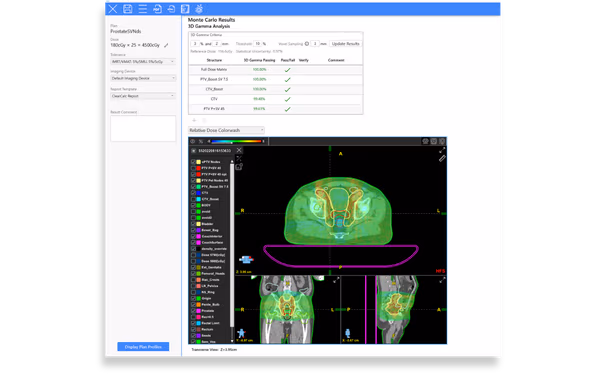Click the first icon at viewer top-right
The image size is (600, 376).
coord(425,142)
